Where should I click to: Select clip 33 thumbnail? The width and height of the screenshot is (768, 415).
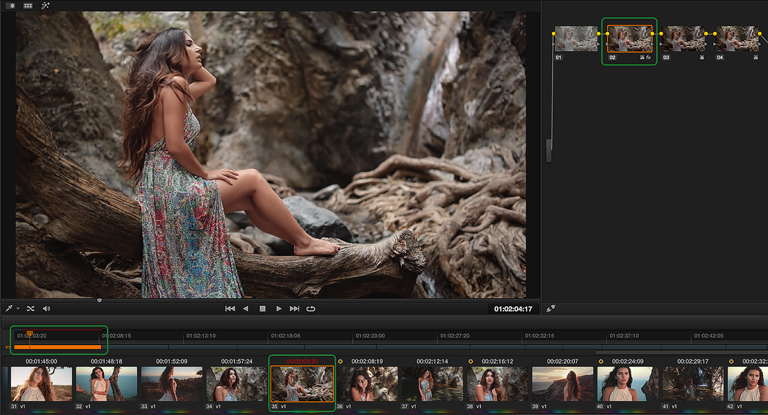171,384
